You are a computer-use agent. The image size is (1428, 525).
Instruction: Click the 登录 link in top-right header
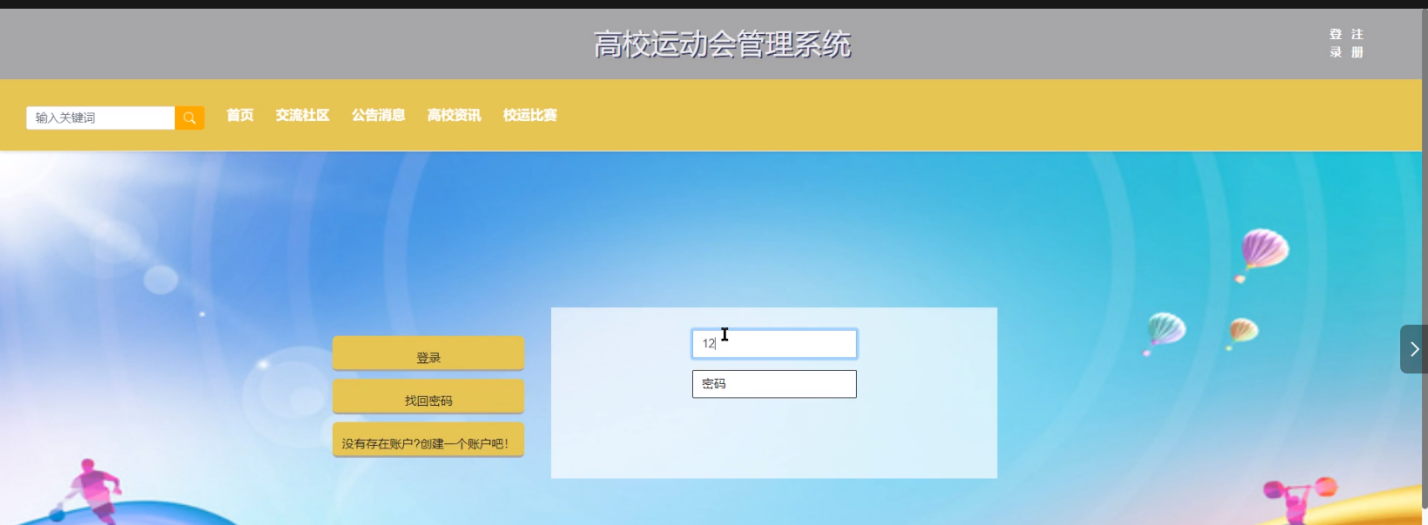click(1336, 43)
